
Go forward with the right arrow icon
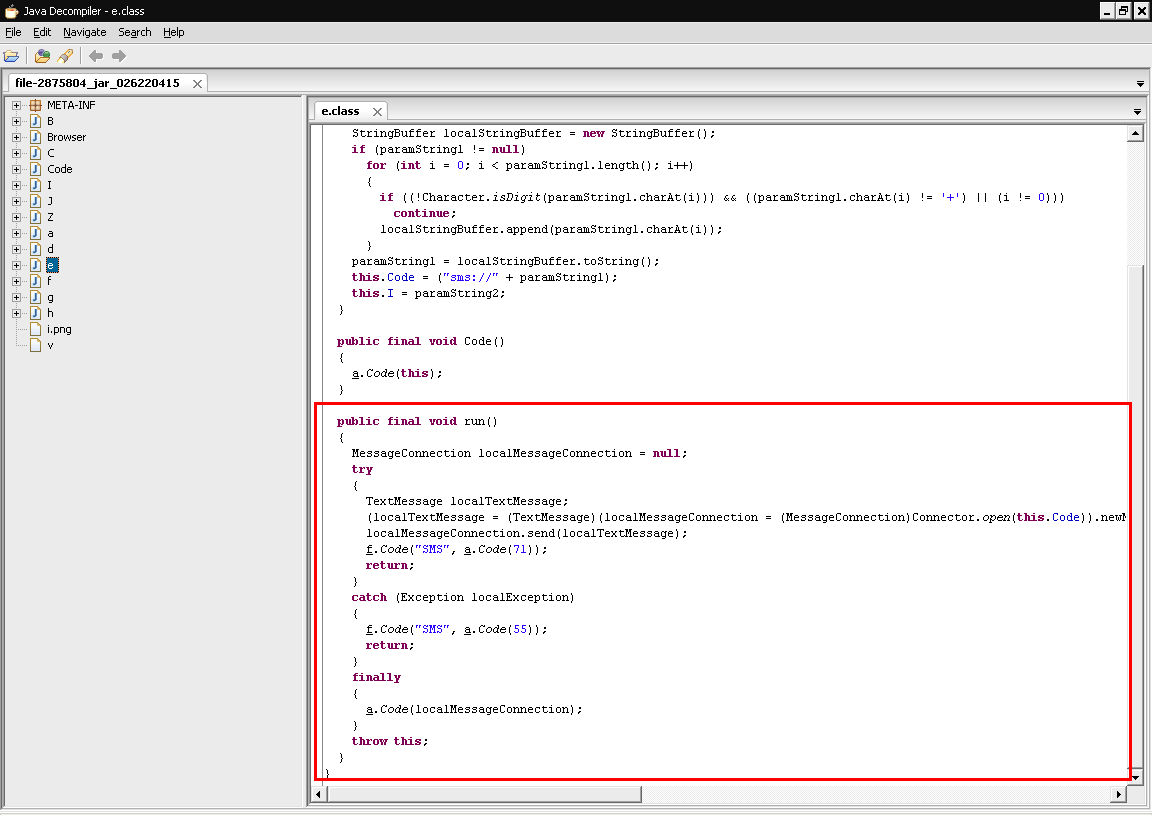pyautogui.click(x=119, y=56)
